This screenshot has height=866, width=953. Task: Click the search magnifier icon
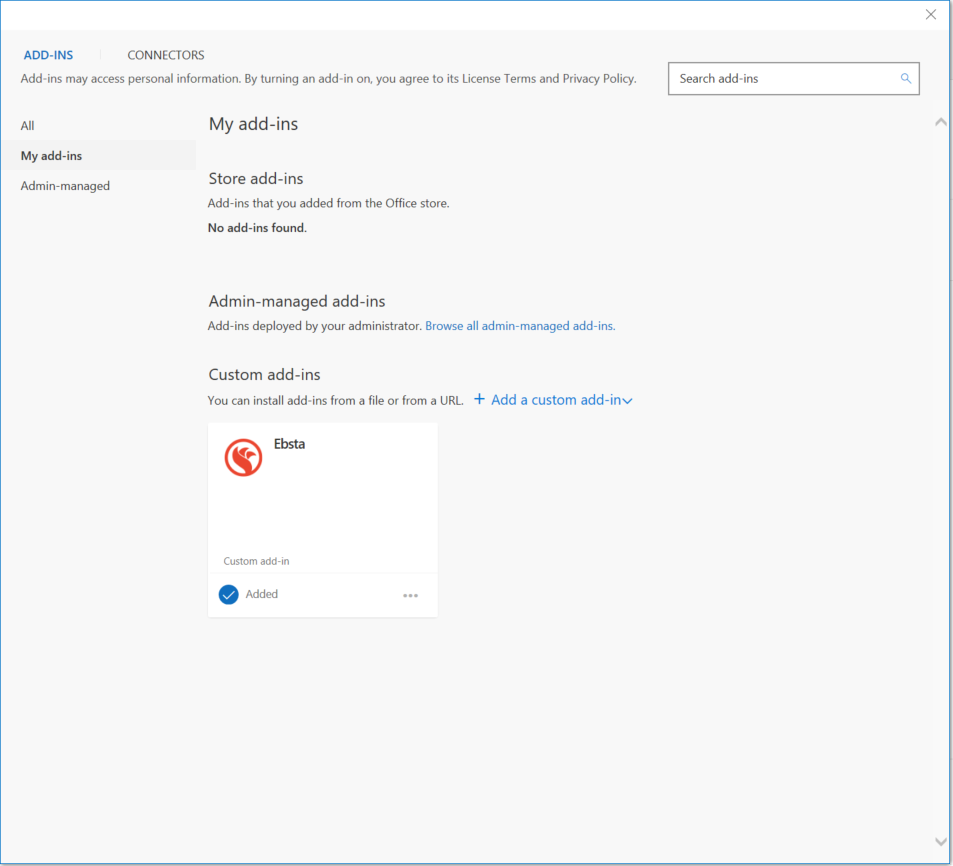coord(905,78)
